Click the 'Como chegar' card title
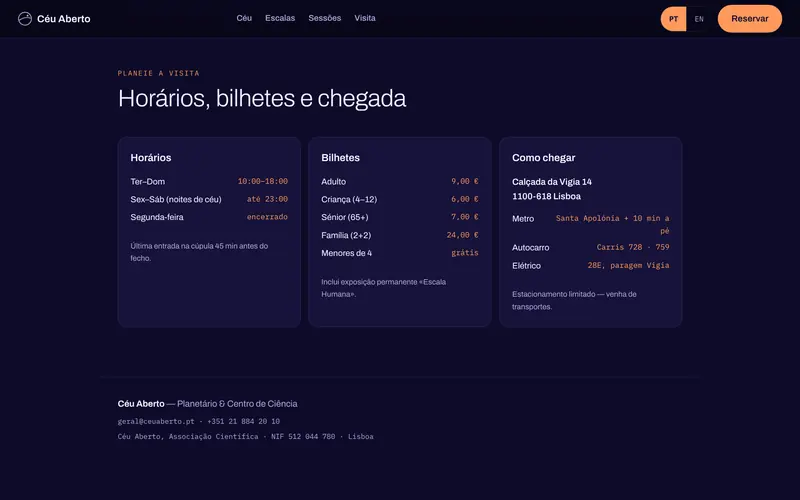This screenshot has width=800, height=500. point(543,158)
